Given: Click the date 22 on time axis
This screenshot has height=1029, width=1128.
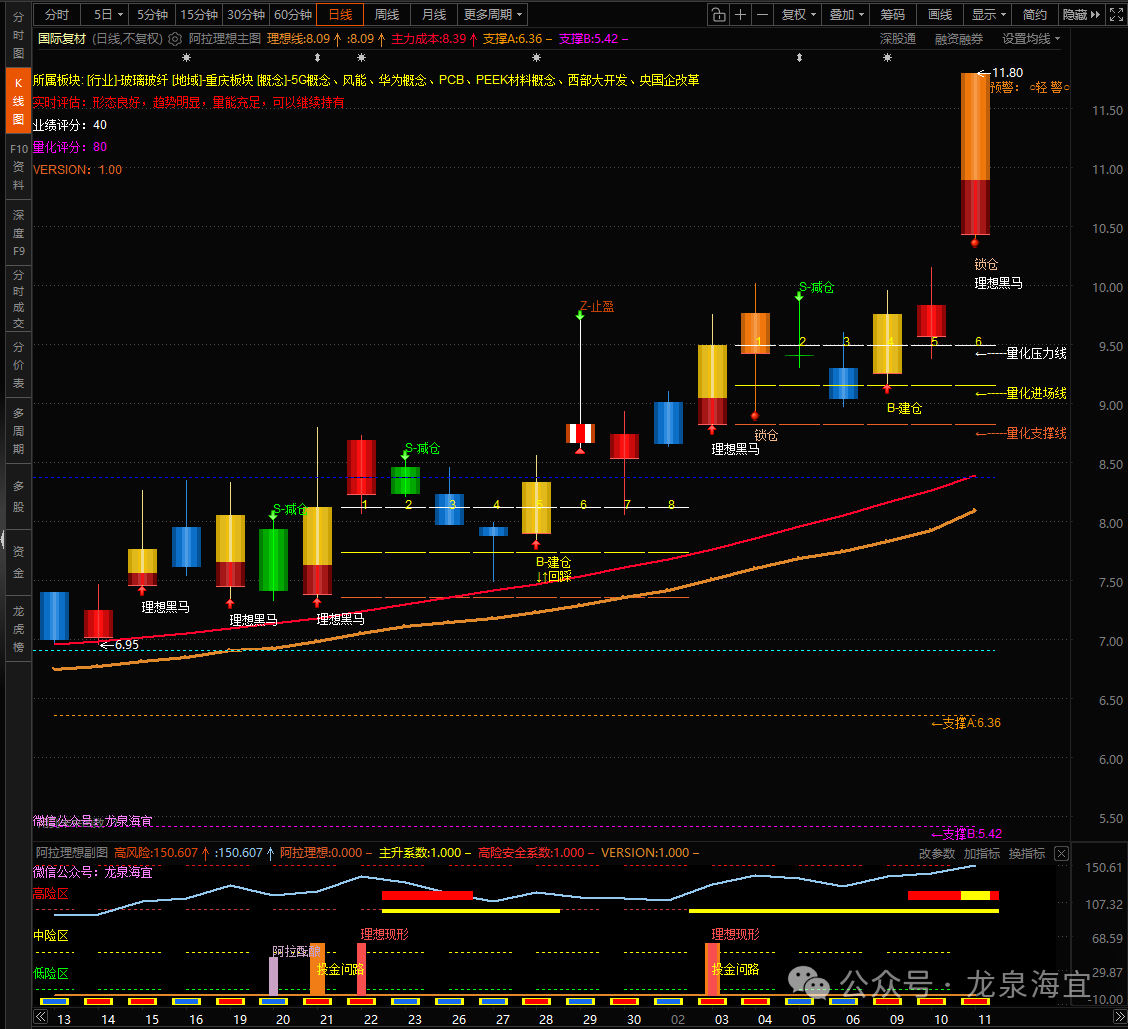Looking at the screenshot, I should click(371, 1019).
